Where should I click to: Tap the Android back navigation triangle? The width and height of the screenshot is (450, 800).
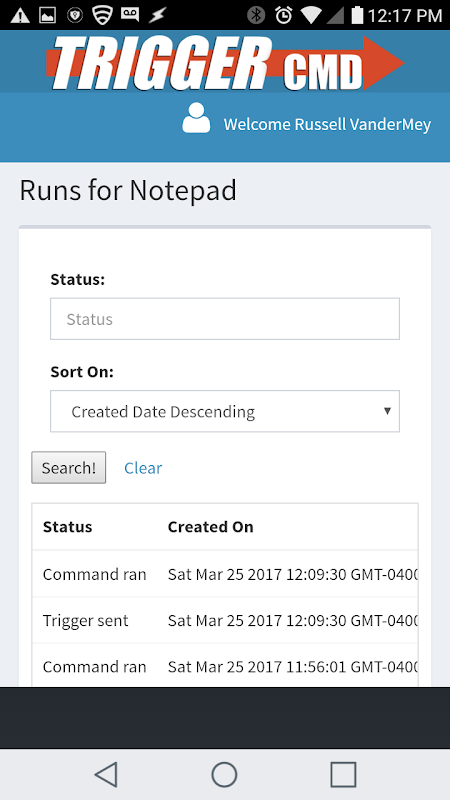106,774
